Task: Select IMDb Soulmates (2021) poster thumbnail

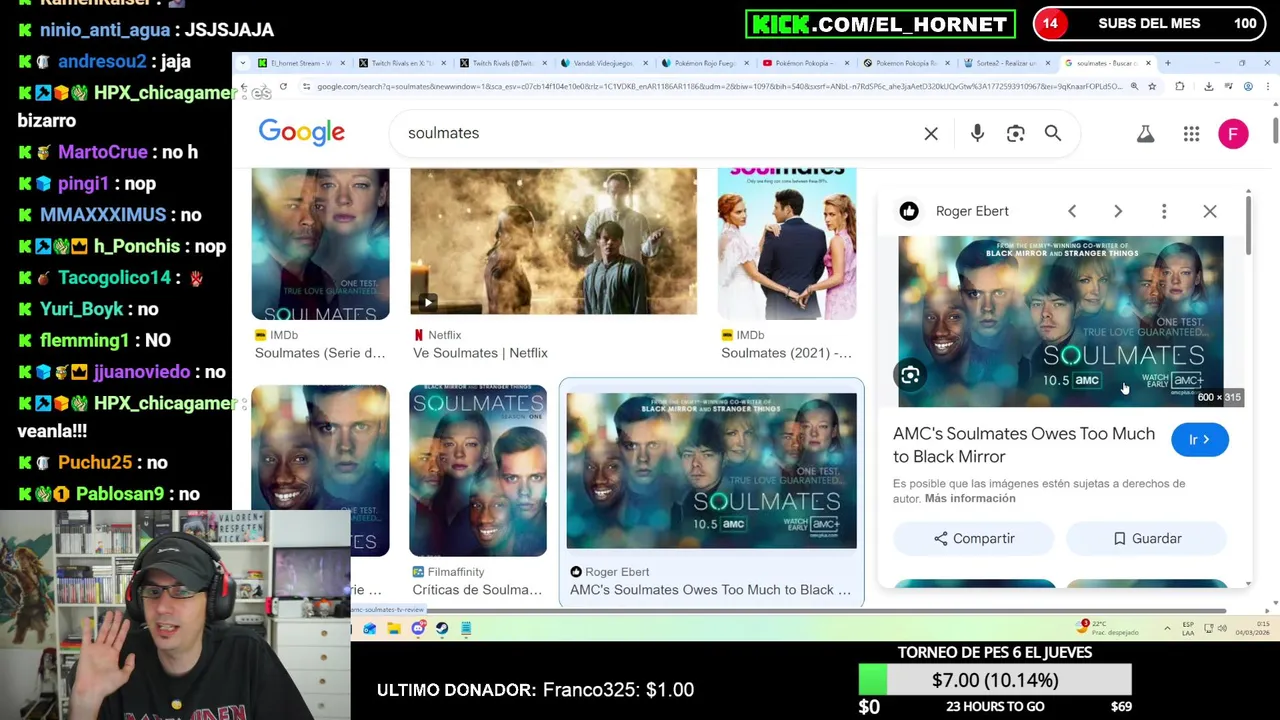Action: point(787,244)
